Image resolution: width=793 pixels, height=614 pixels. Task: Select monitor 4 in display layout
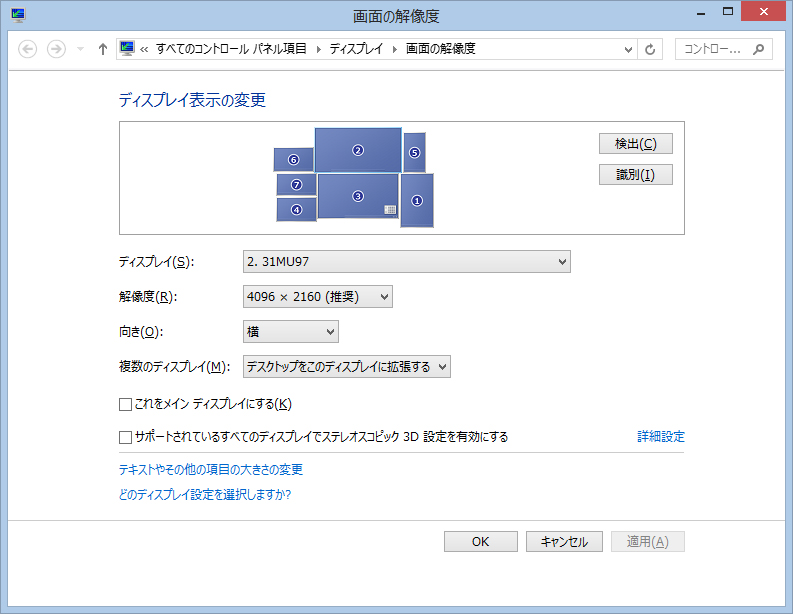296,209
